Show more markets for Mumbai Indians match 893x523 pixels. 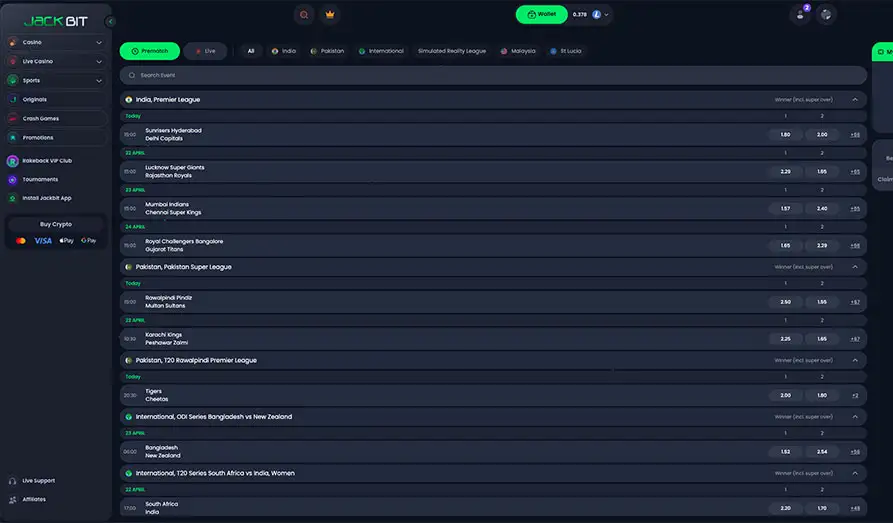point(855,209)
